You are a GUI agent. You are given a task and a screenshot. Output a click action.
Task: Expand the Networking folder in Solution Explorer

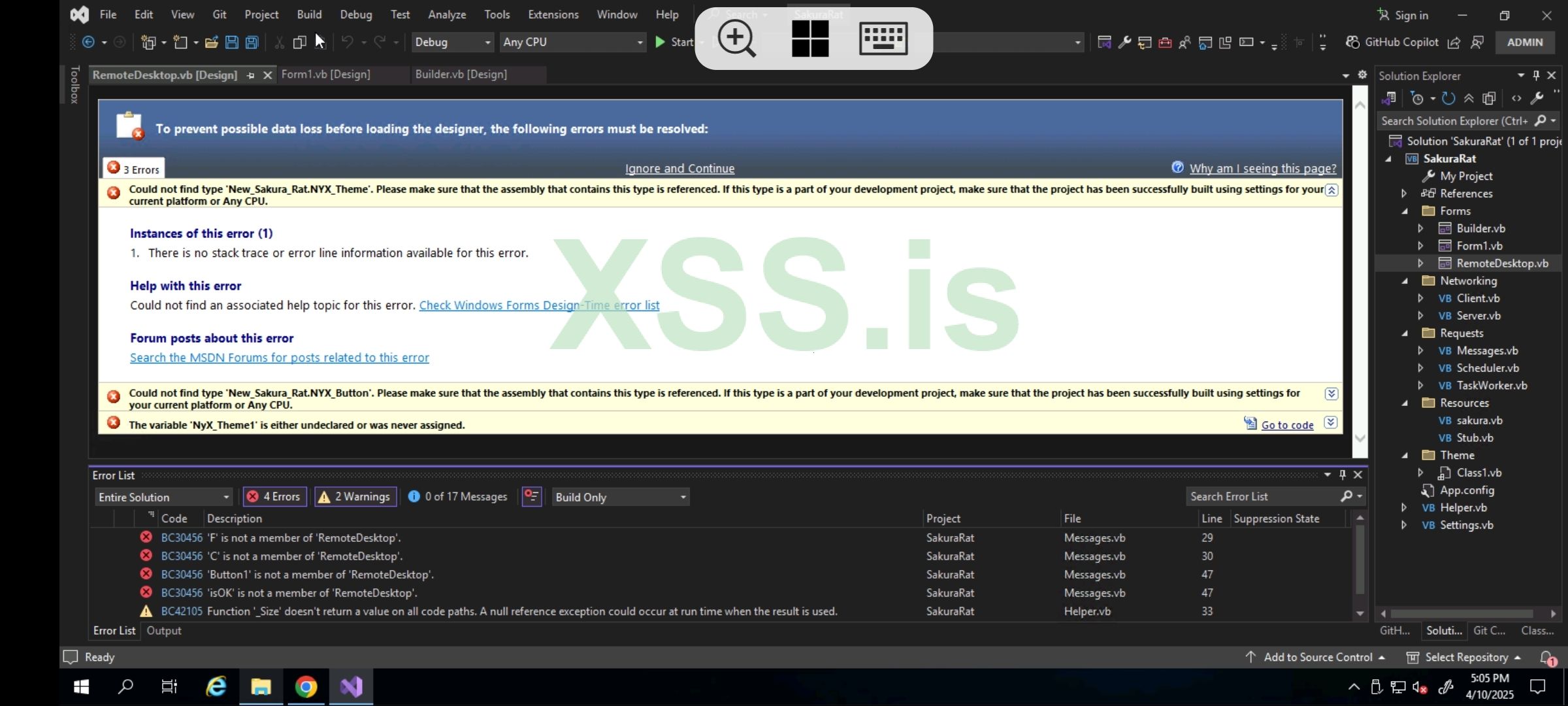point(1406,280)
